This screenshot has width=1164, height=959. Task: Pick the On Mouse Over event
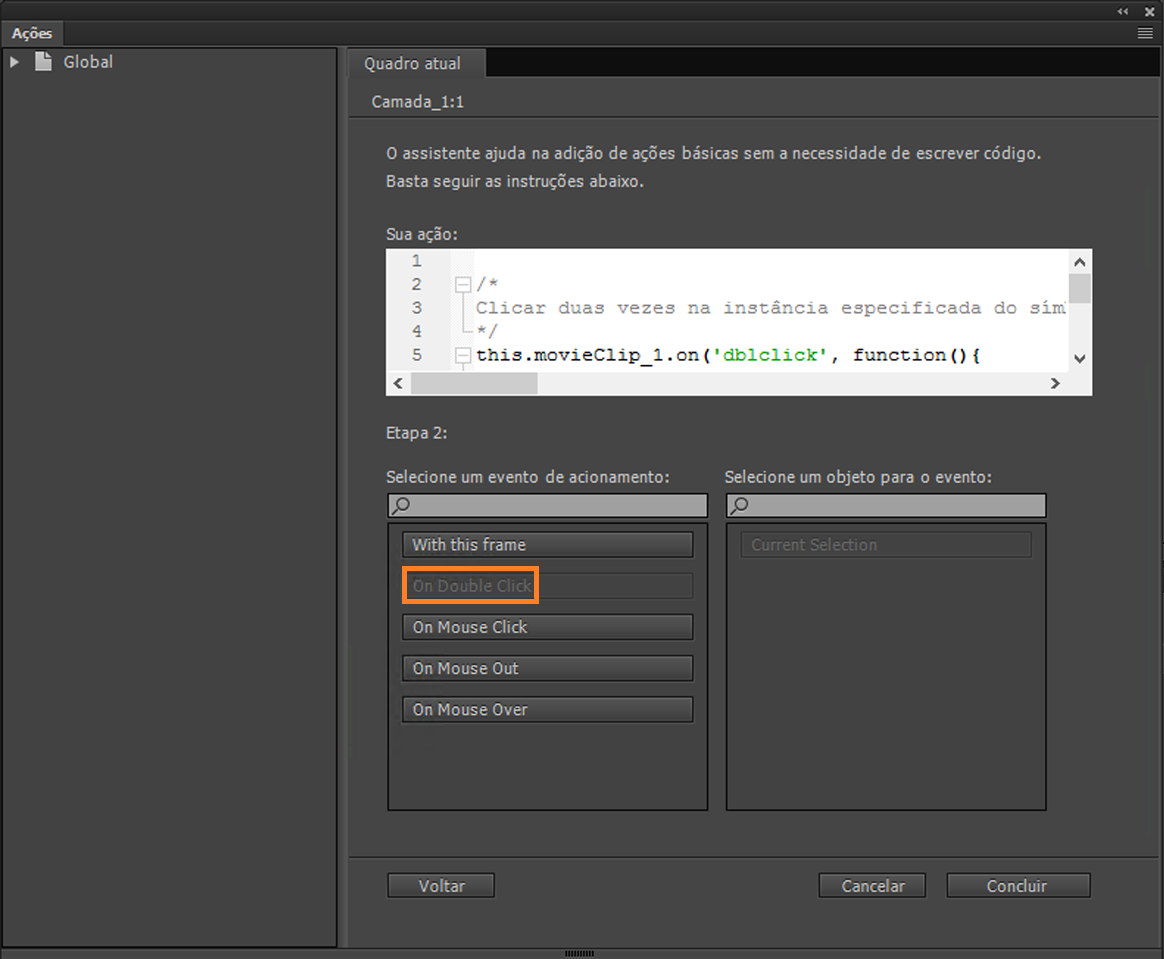click(x=548, y=710)
